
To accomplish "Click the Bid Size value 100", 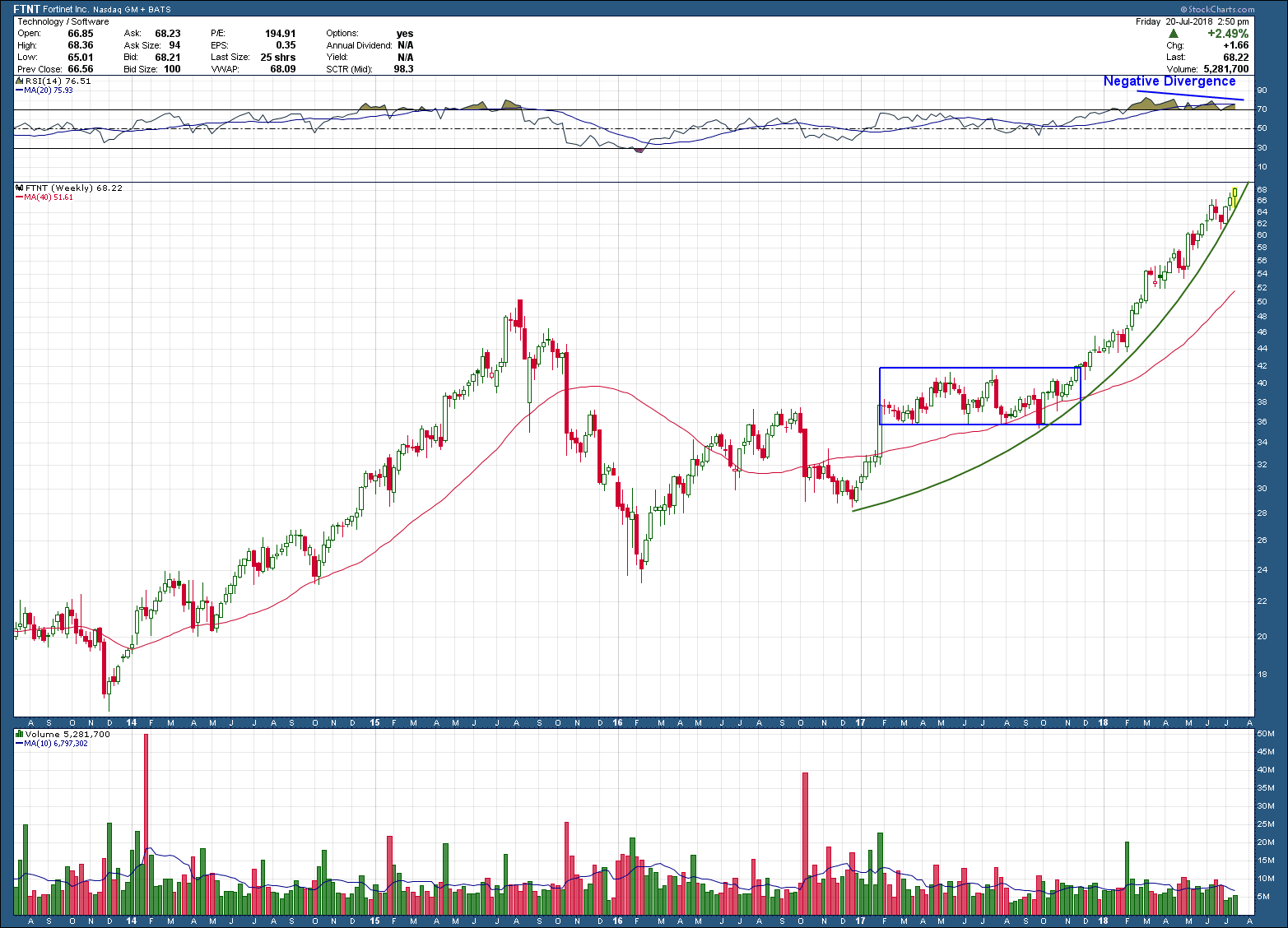I will tap(172, 69).
